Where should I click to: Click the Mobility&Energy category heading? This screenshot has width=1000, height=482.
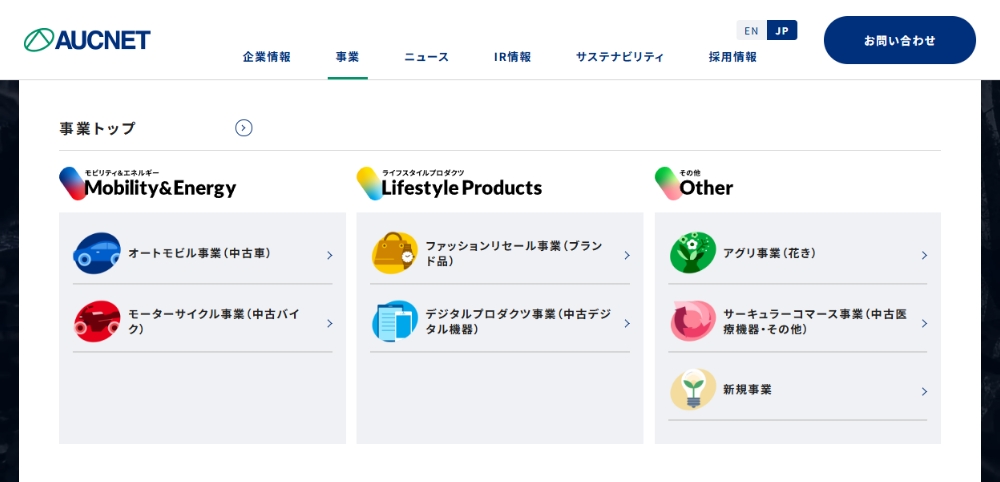coord(160,187)
